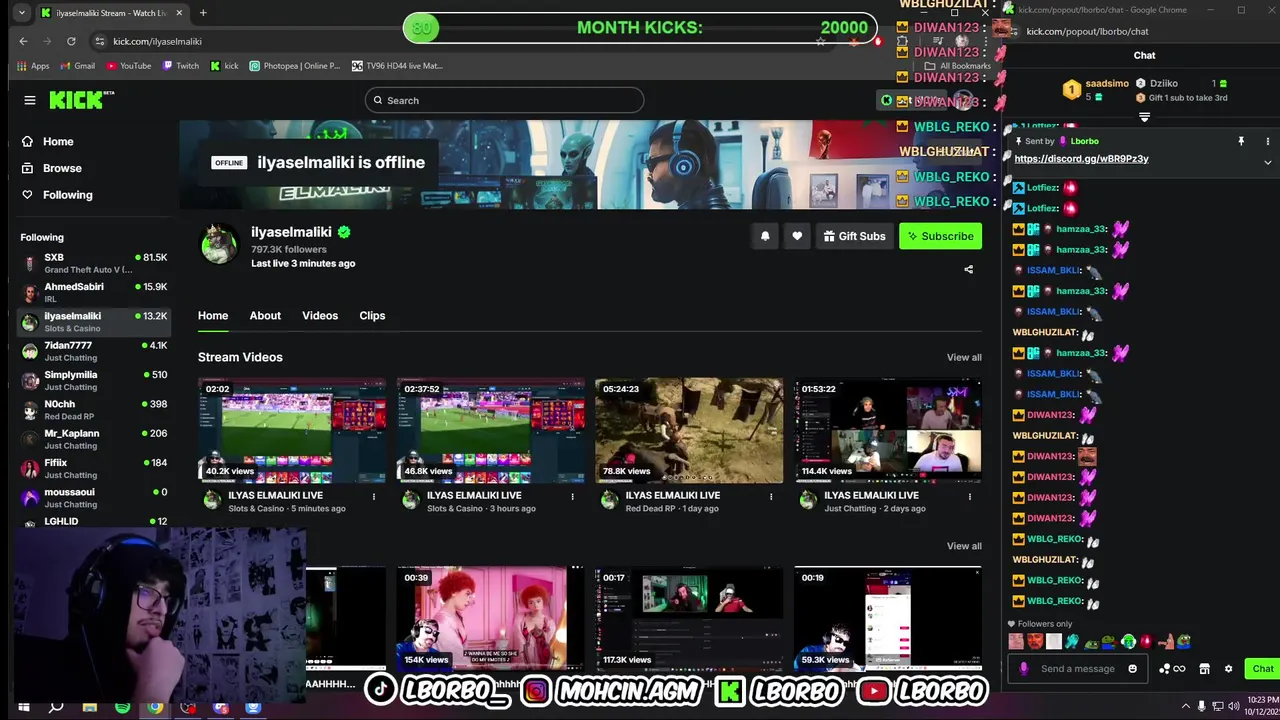Image resolution: width=1280 pixels, height=720 pixels.
Task: Open Simplymilia channel in Following list
Action: (94, 380)
